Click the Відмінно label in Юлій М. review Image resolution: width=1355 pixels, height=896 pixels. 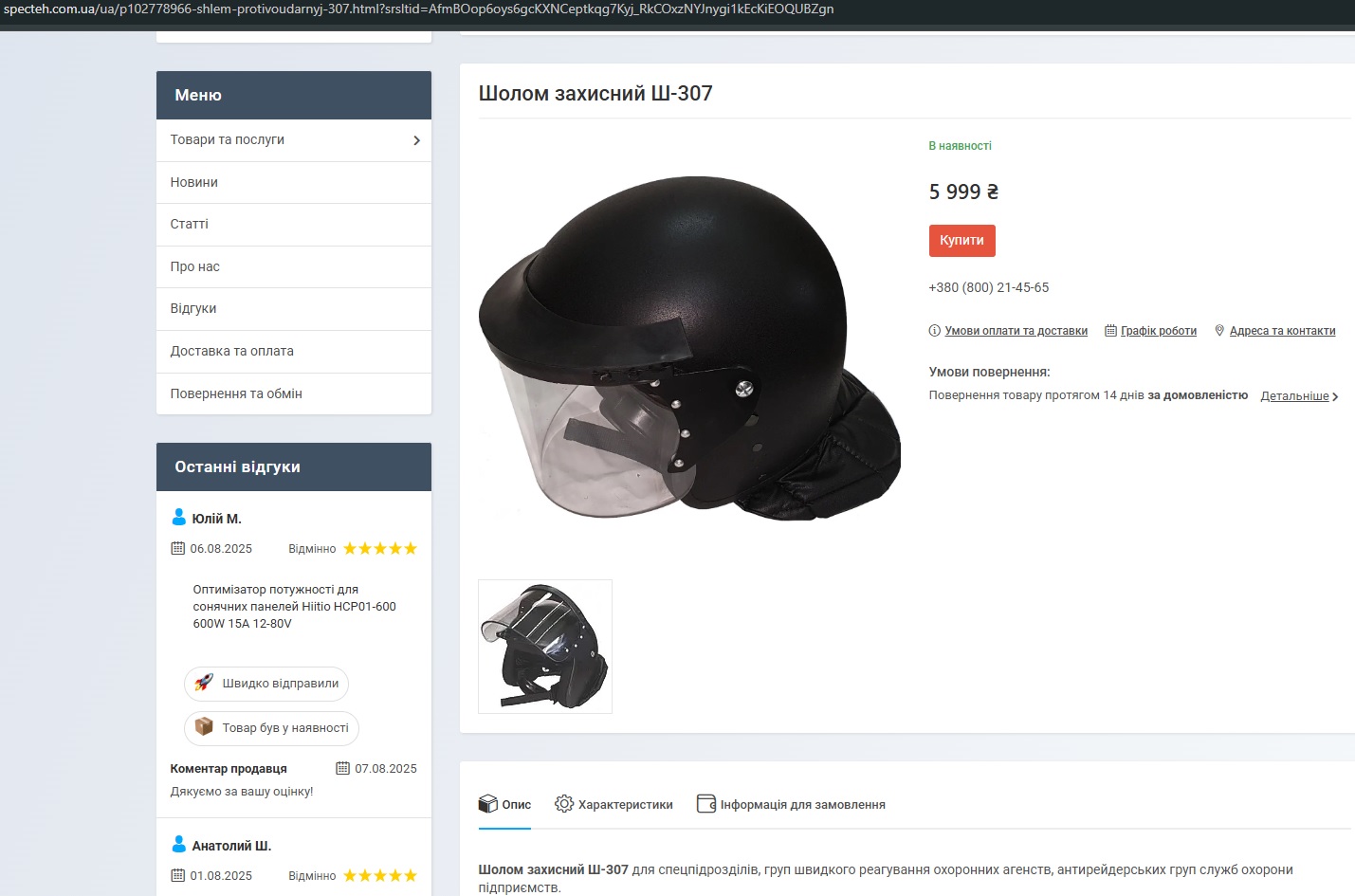312,549
